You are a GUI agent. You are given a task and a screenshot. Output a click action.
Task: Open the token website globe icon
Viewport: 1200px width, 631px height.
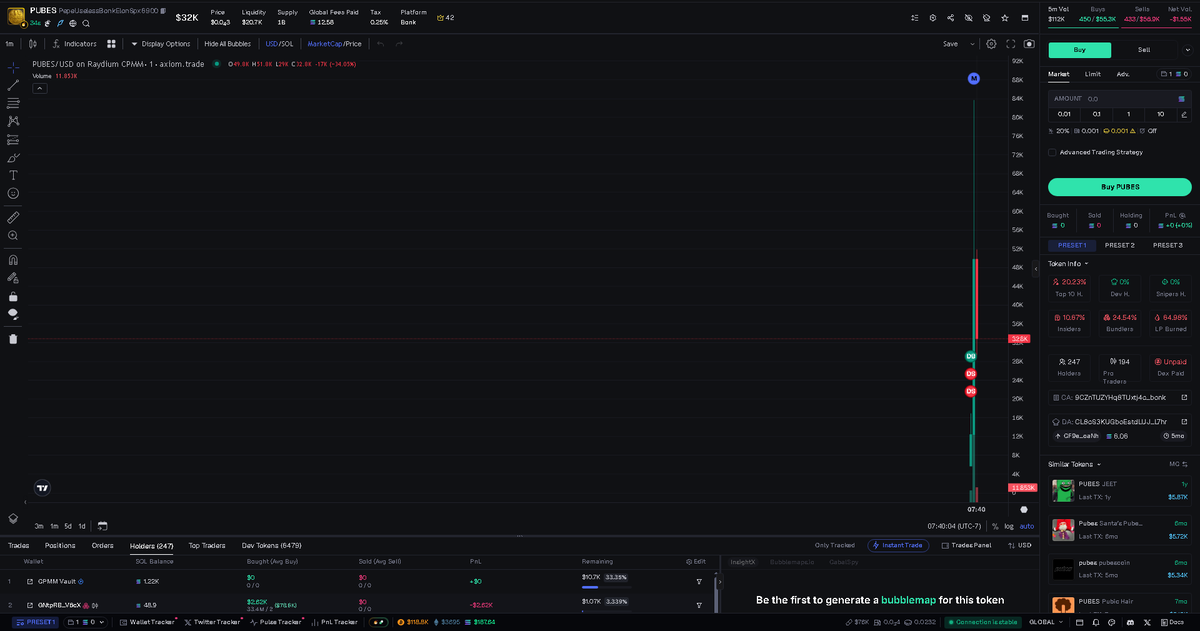pyautogui.click(x=73, y=23)
